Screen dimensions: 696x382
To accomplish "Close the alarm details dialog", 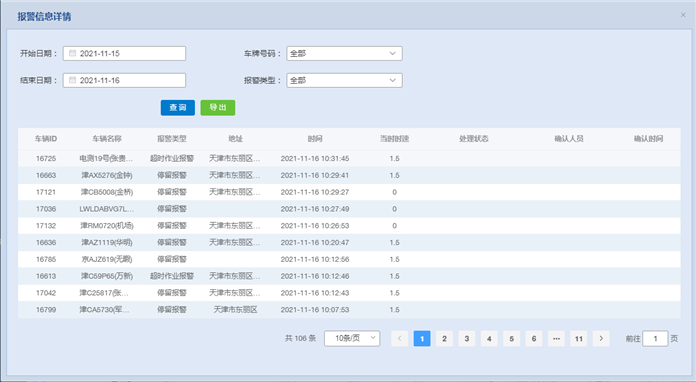I will click(x=683, y=15).
